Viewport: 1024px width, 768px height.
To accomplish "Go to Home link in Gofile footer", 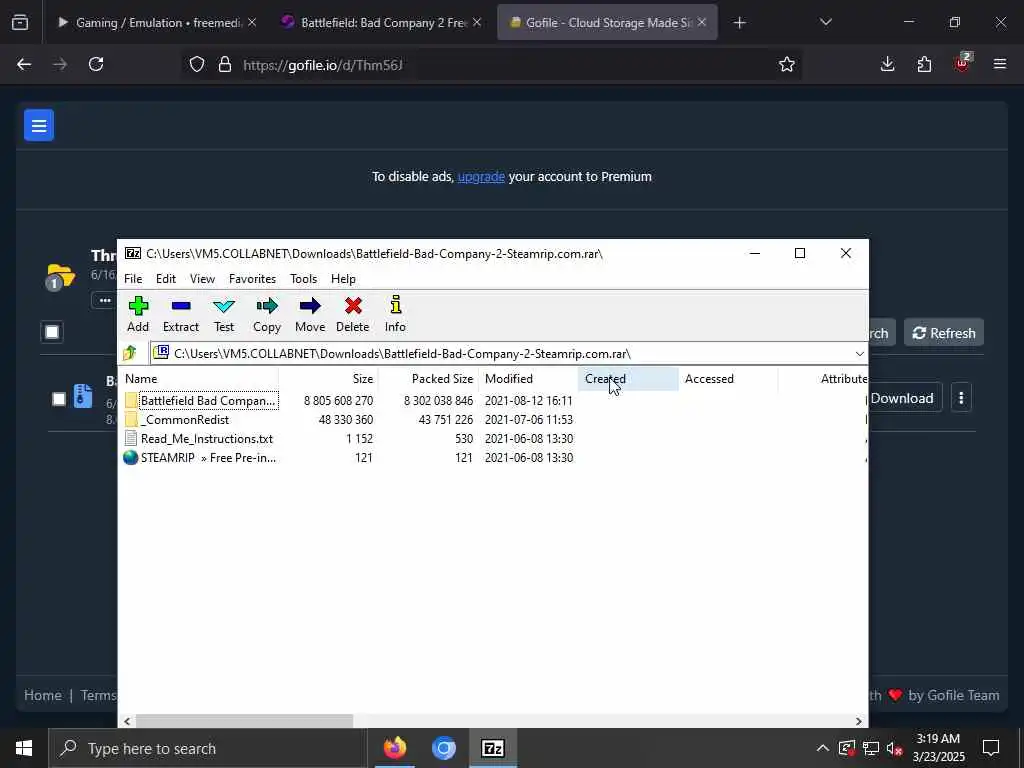I will (x=43, y=696).
